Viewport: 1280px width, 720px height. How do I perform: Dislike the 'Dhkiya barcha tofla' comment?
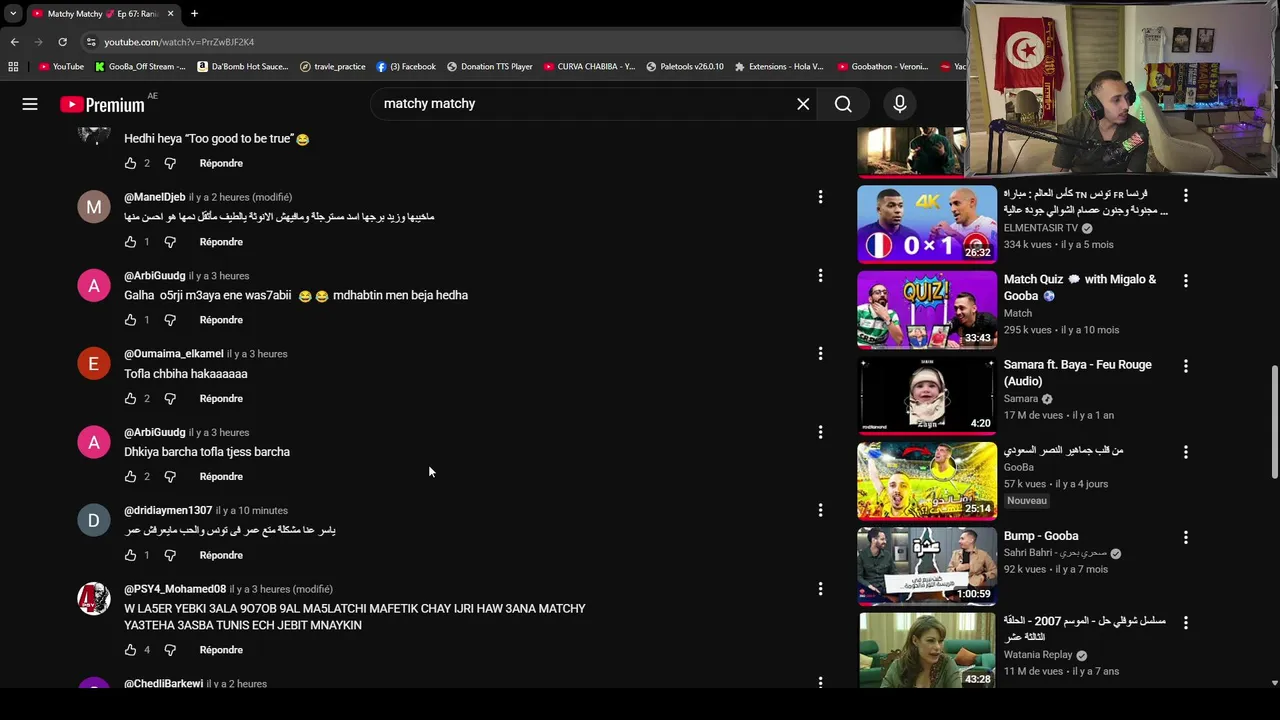pos(170,477)
